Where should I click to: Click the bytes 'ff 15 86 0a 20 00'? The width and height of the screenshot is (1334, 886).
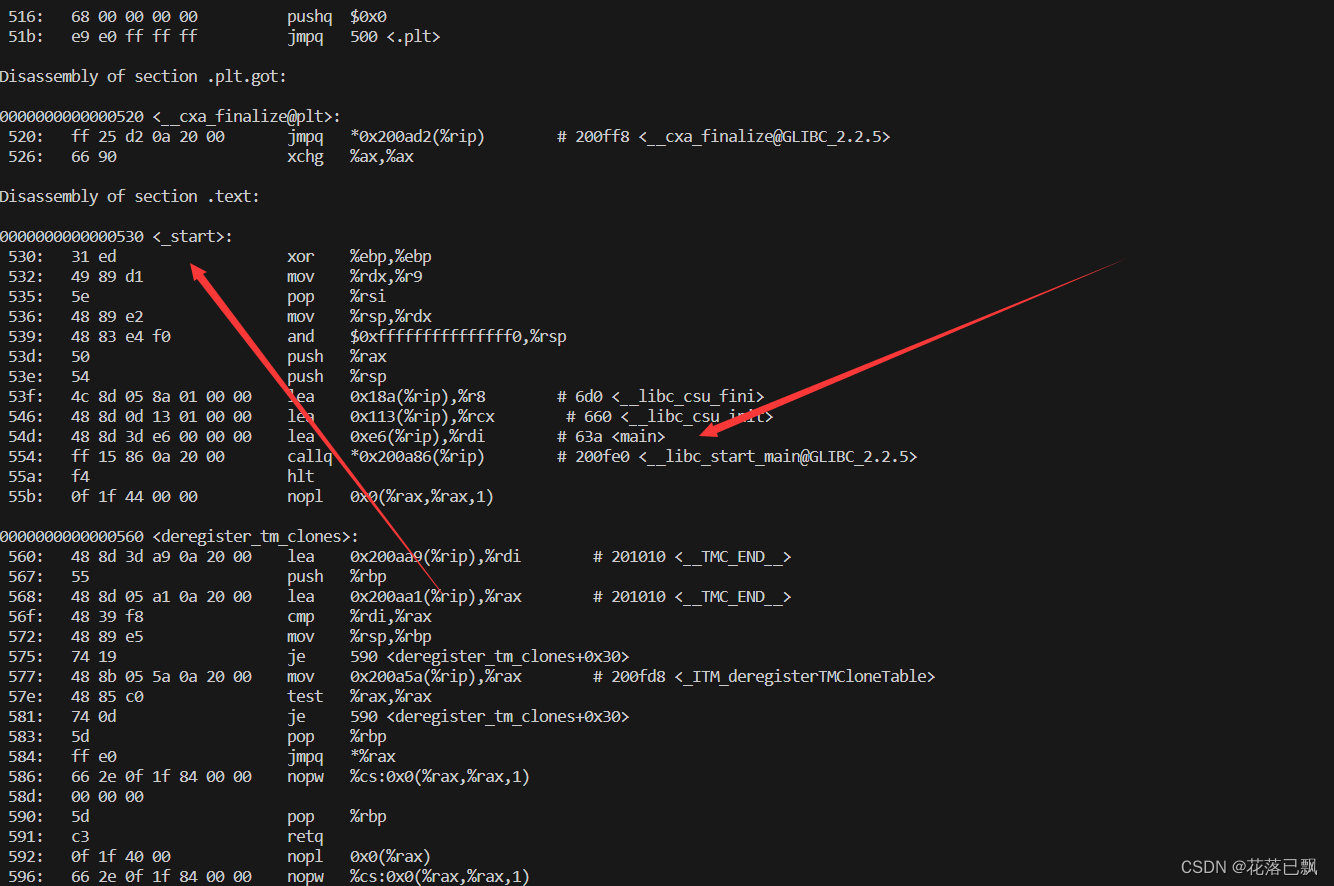(148, 457)
